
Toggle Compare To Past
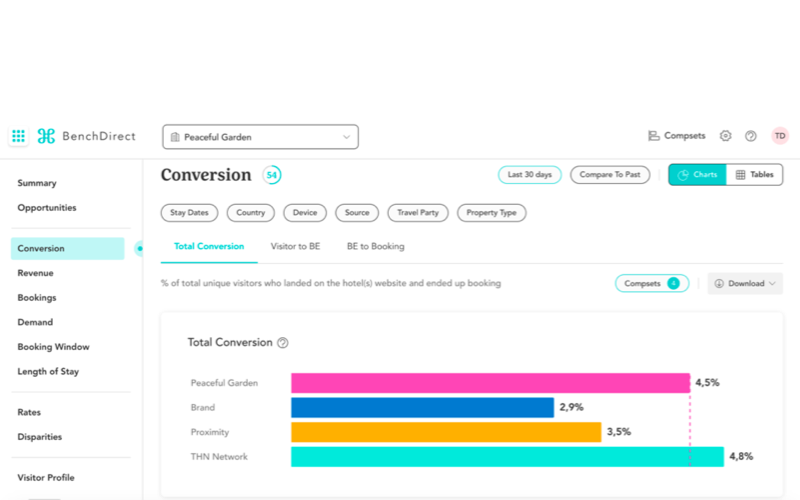pyautogui.click(x=610, y=175)
